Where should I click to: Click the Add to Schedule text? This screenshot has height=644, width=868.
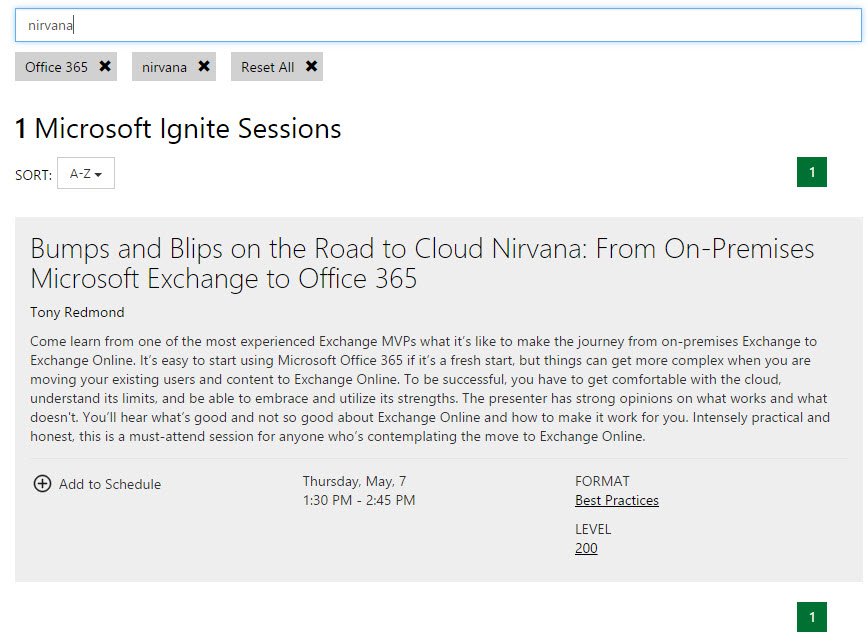[x=110, y=484]
